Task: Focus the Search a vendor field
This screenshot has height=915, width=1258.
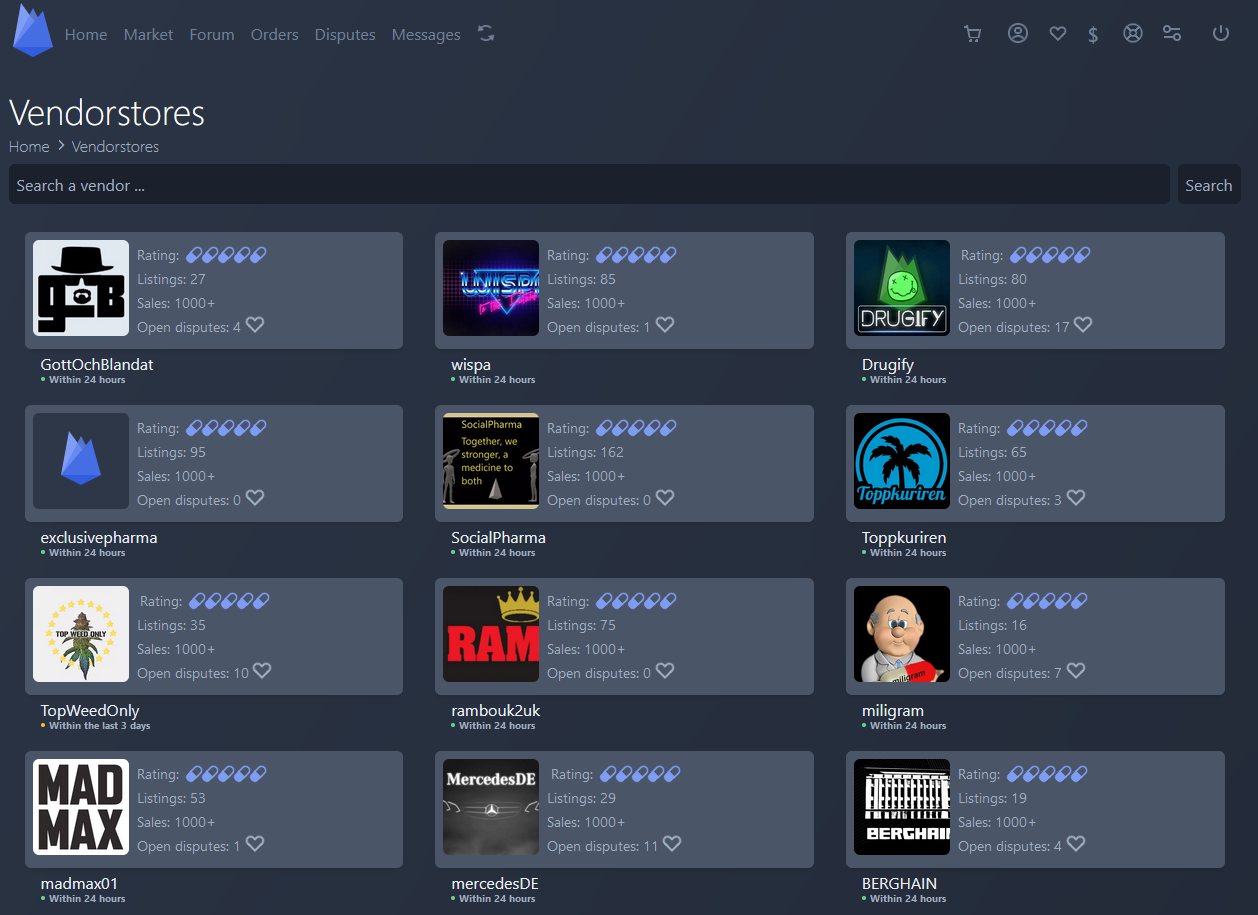Action: pyautogui.click(x=589, y=185)
